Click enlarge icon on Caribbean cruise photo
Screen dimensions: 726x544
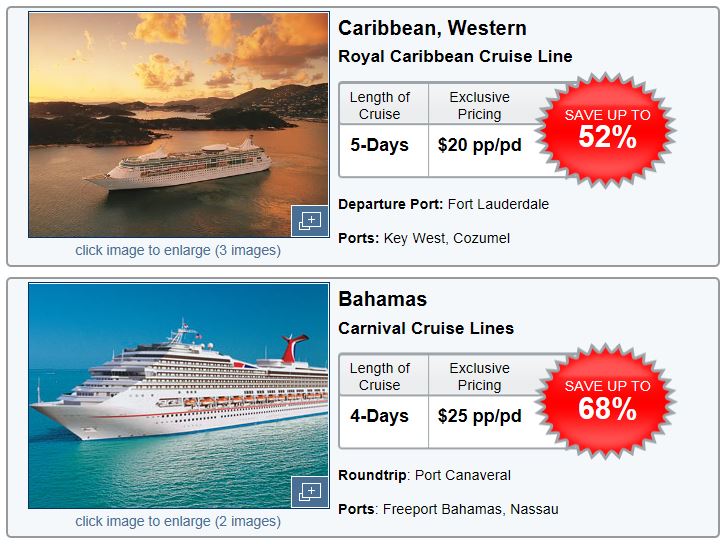tap(310, 221)
